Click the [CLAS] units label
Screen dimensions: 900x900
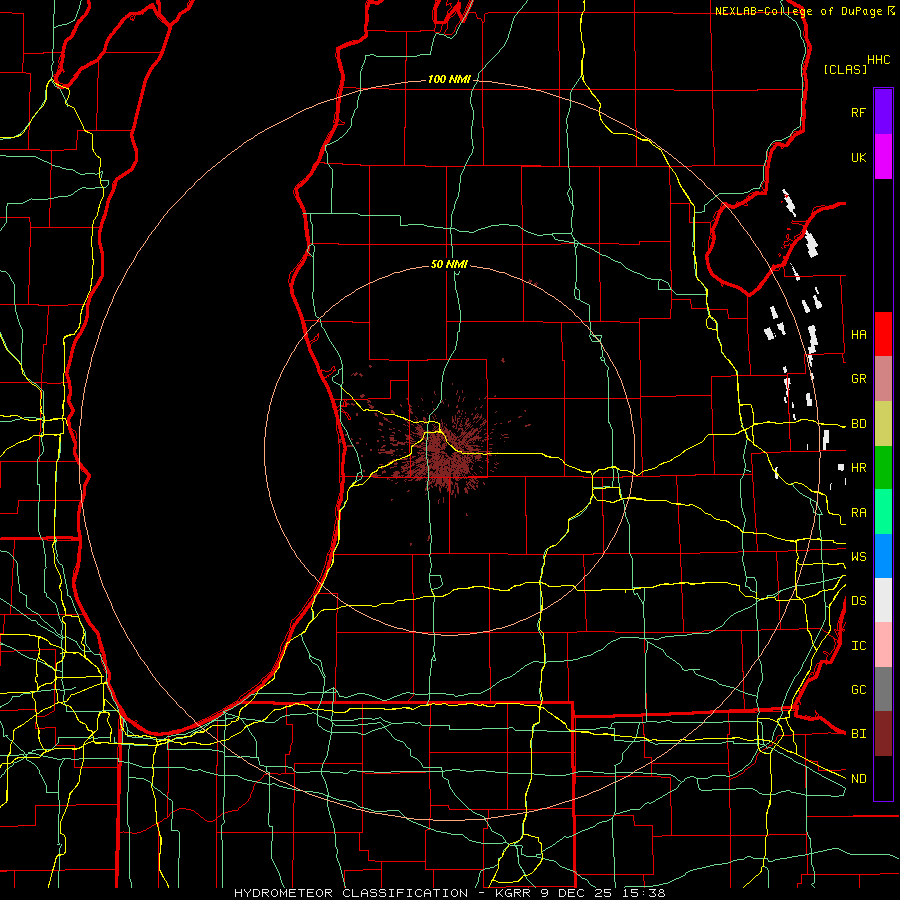click(x=845, y=69)
